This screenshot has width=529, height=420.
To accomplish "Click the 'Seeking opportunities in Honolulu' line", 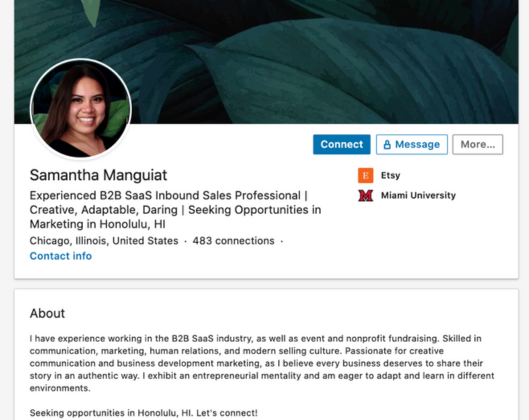I will (x=143, y=413).
